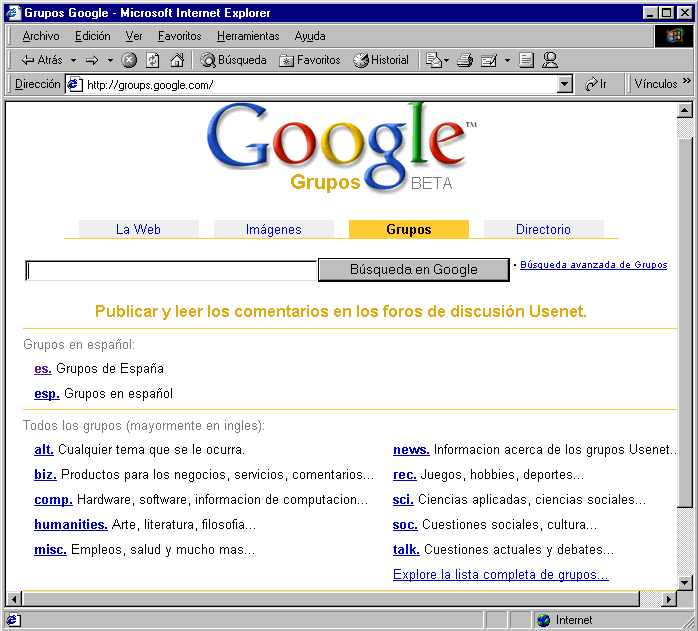Click the Google Grupos logo
Viewport: 698px width, 631px height.
pos(341,149)
